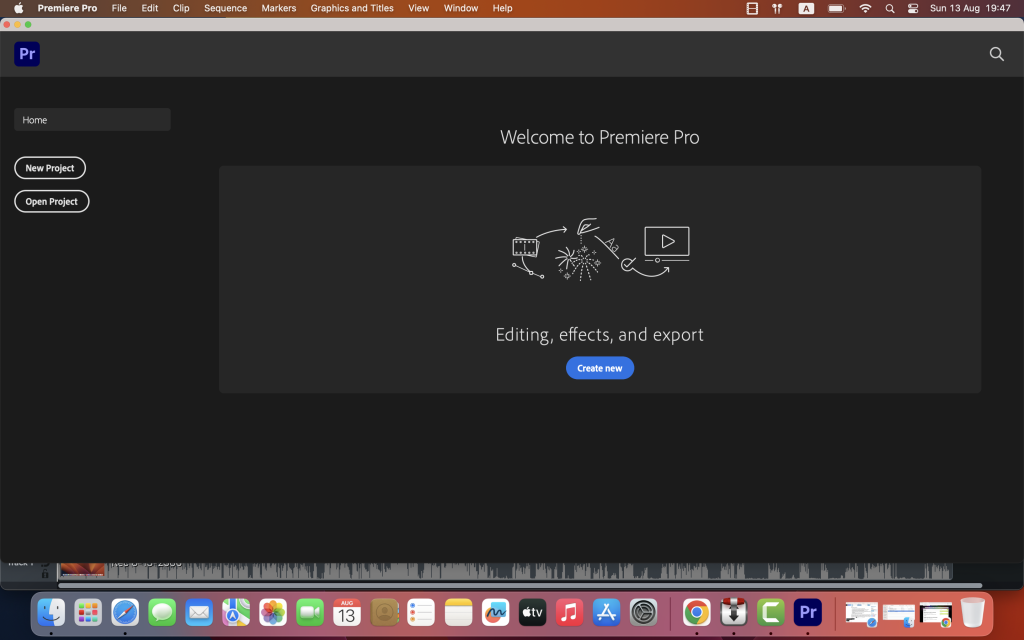This screenshot has width=1024, height=640.
Task: Click the filmstrip icon in menu bar
Action: click(x=752, y=8)
